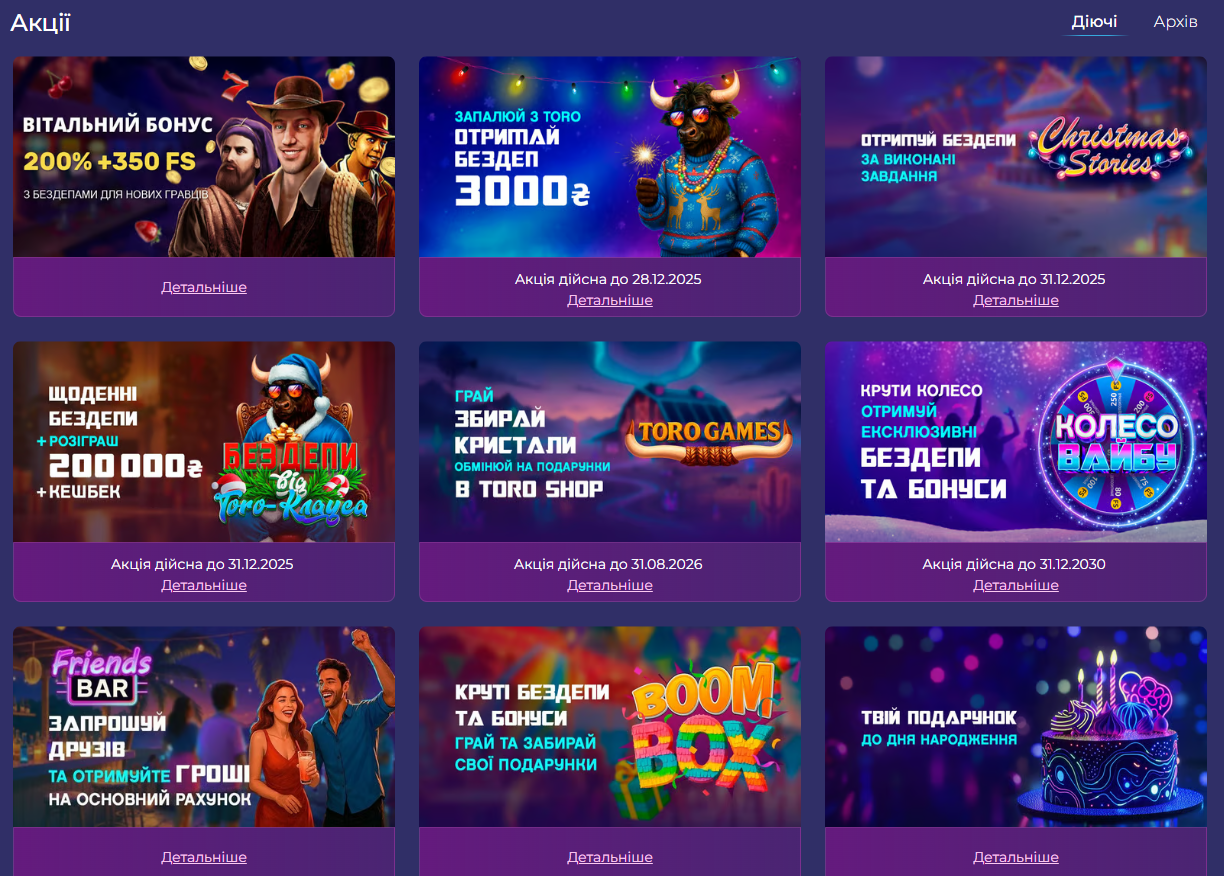The height and width of the screenshot is (876, 1224).
Task: Click Детальніше under the 31.12.2030 promo
Action: tap(1016, 585)
